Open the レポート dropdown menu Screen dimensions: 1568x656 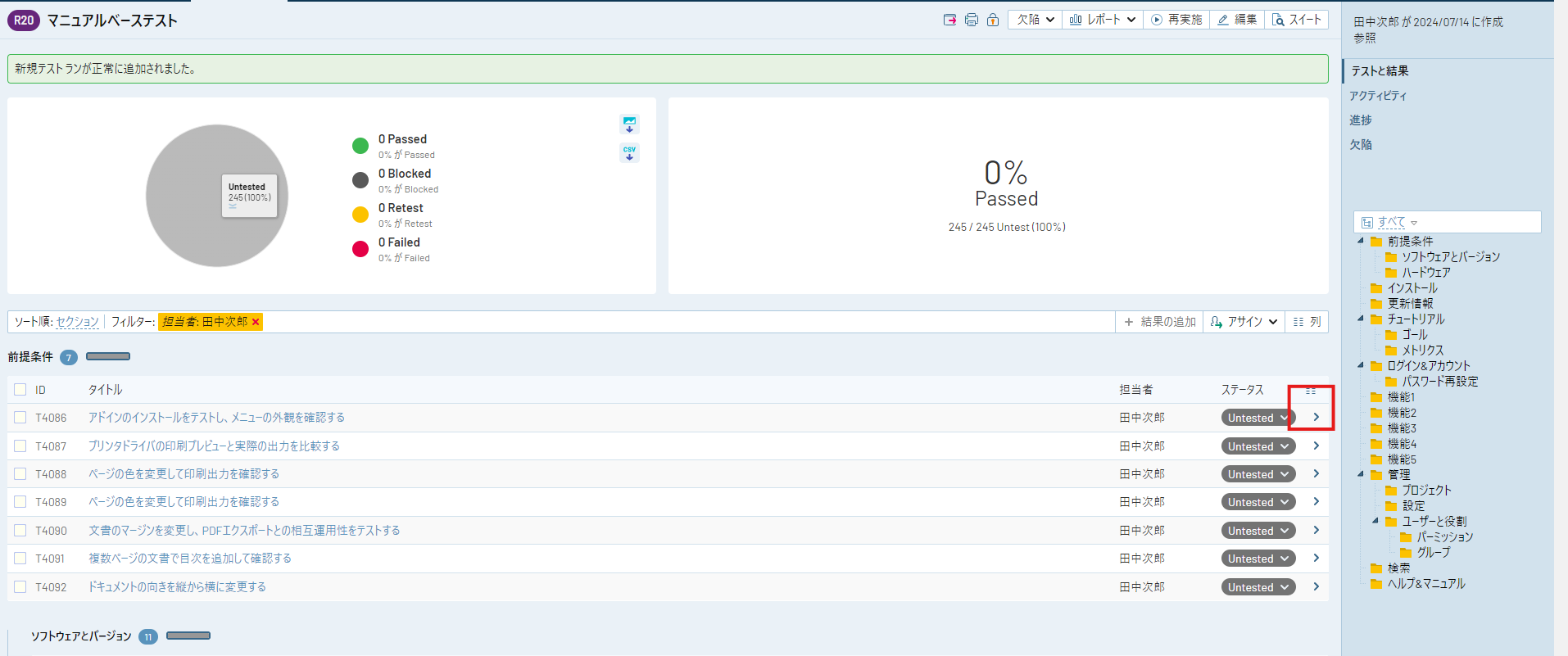1103,20
